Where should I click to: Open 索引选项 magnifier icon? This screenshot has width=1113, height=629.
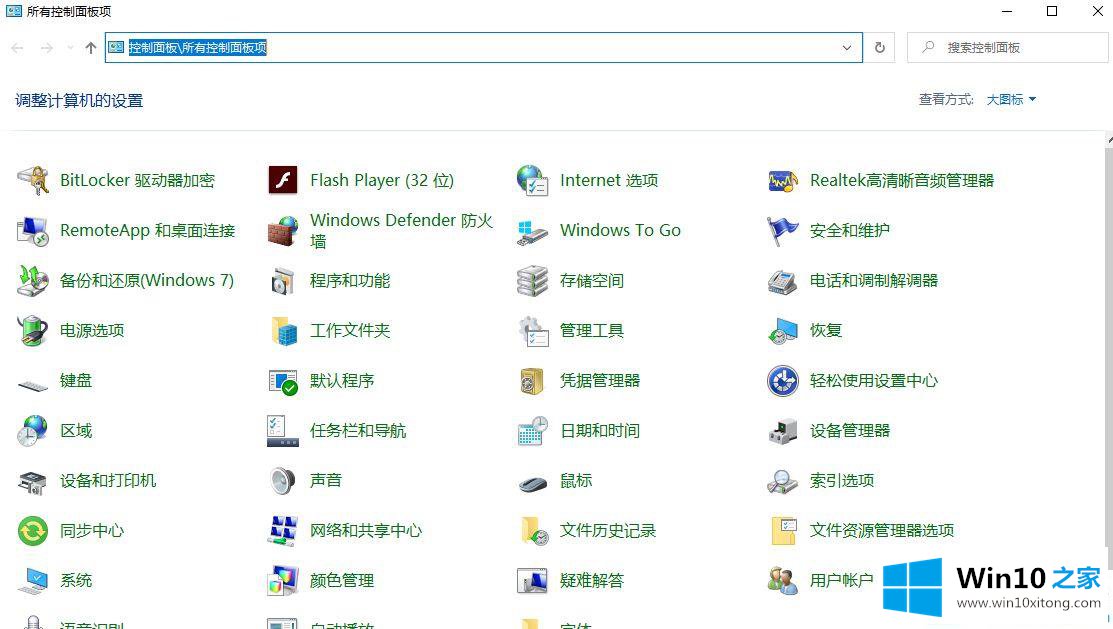tap(782, 481)
